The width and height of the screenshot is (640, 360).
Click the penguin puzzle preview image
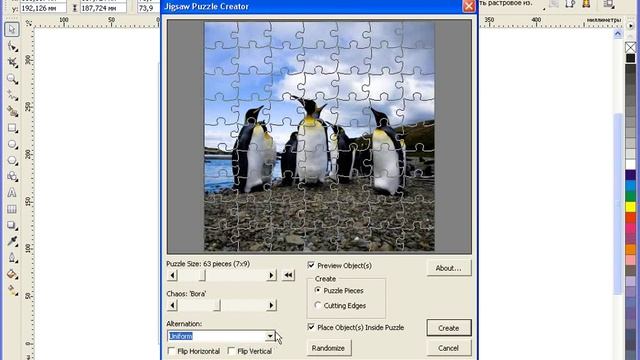coord(319,136)
